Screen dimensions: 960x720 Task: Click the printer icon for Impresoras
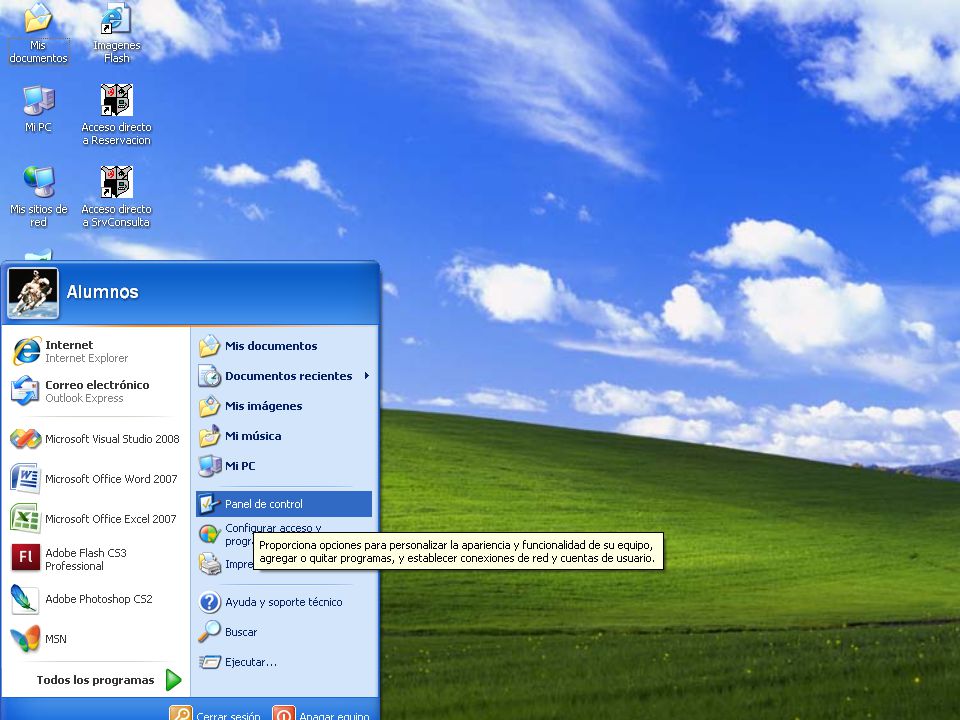(209, 564)
